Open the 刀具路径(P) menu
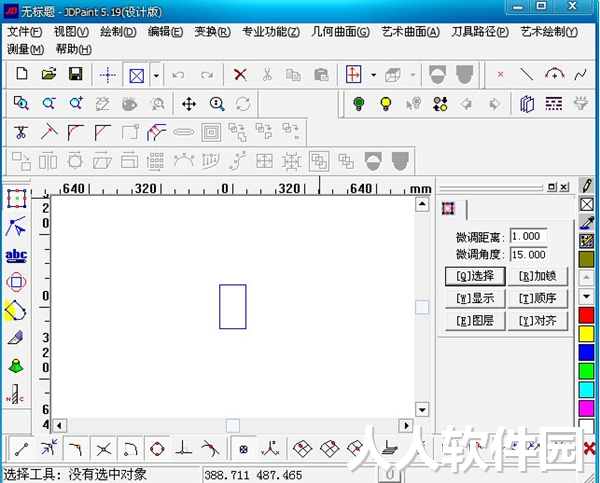600x483 pixels. 480,32
